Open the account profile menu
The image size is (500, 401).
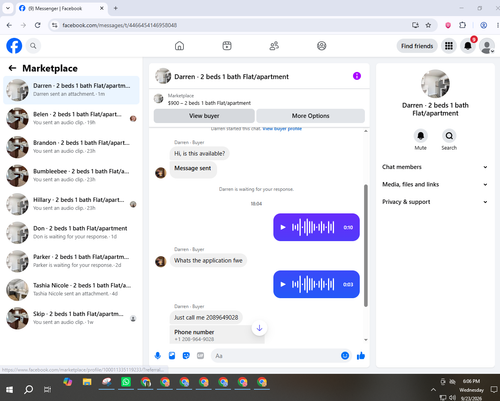pos(487,46)
